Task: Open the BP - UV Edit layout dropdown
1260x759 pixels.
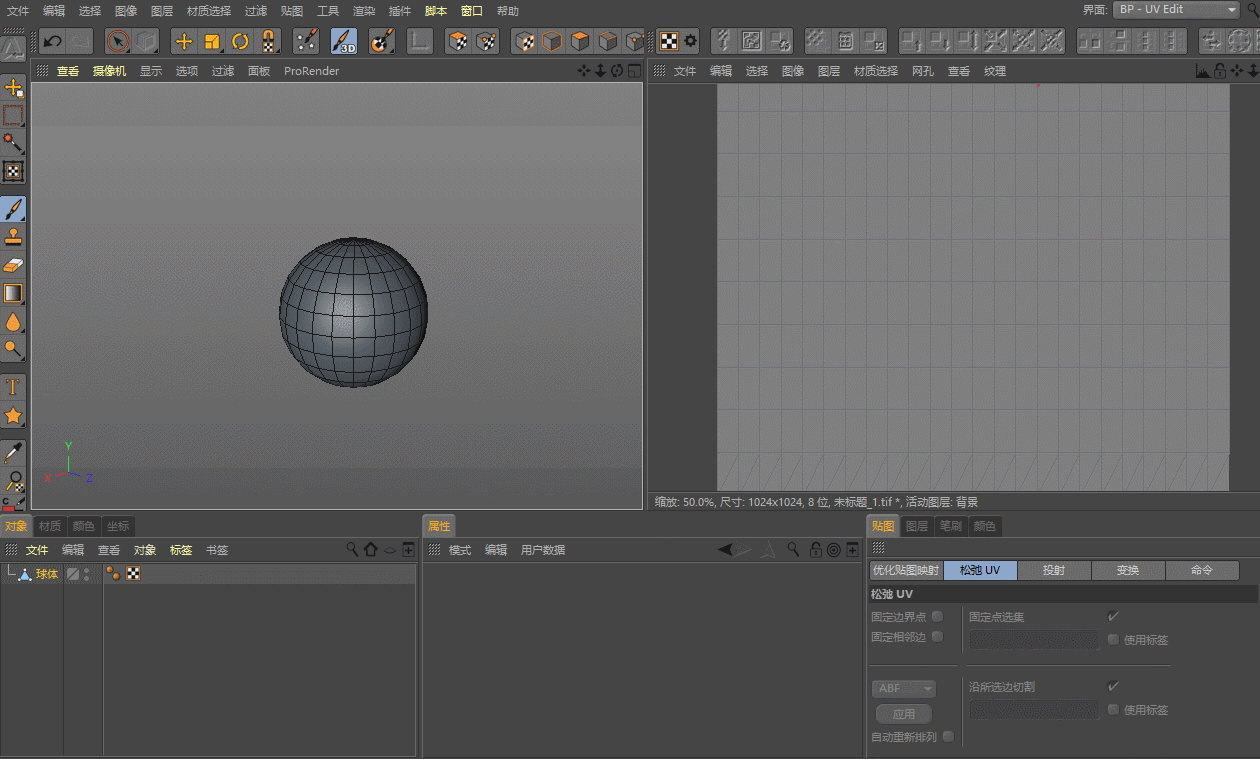Action: click(x=1176, y=10)
